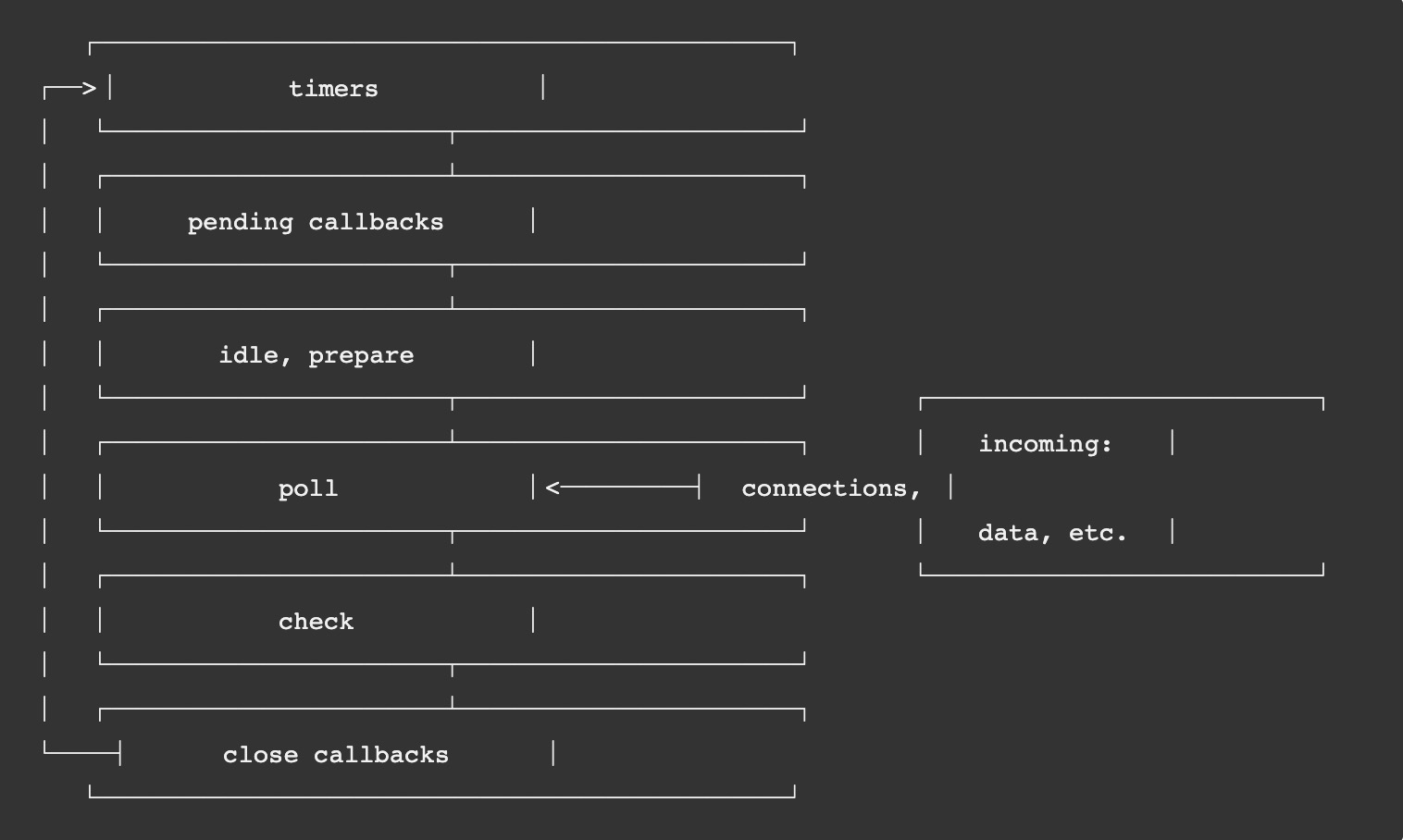This screenshot has height=840, width=1403.
Task: Click the arrow pointing into timers box
Action: [x=70, y=89]
